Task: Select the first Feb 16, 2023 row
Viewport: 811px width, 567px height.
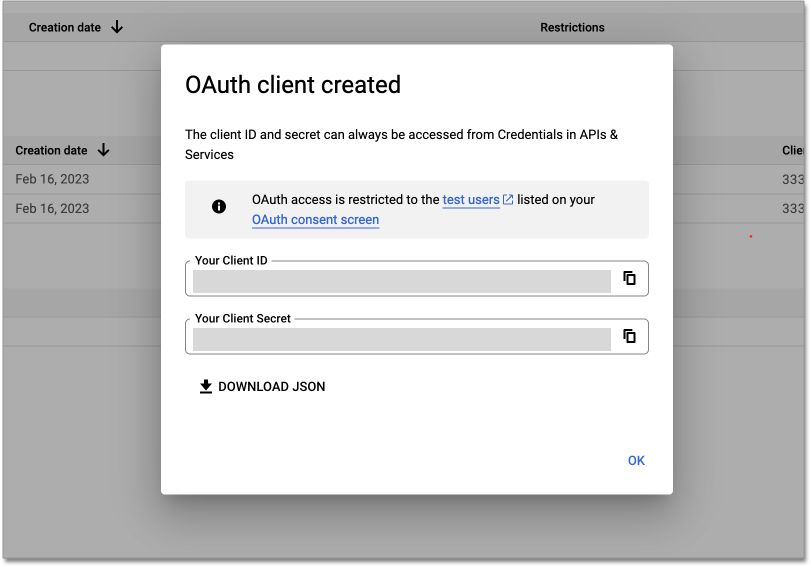Action: [52, 180]
